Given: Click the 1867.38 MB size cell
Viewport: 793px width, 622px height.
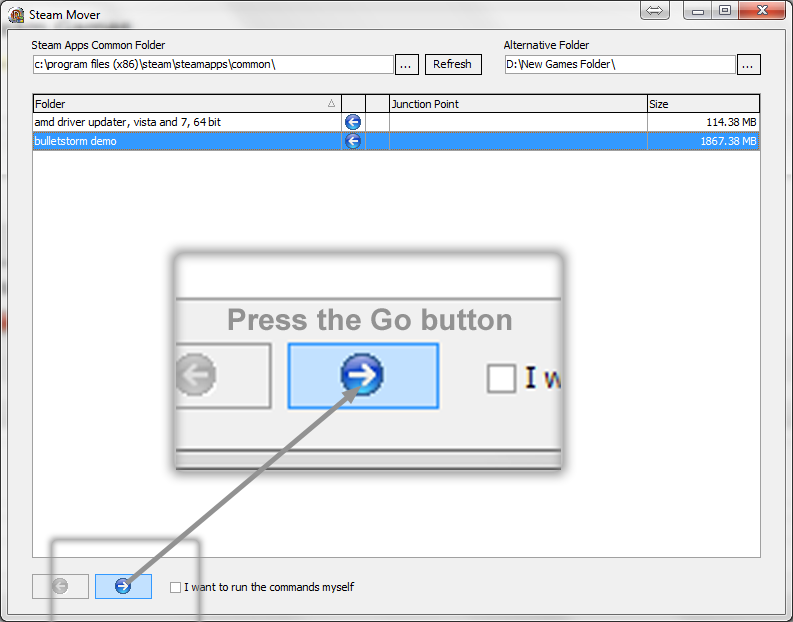Looking at the screenshot, I should [x=703, y=141].
